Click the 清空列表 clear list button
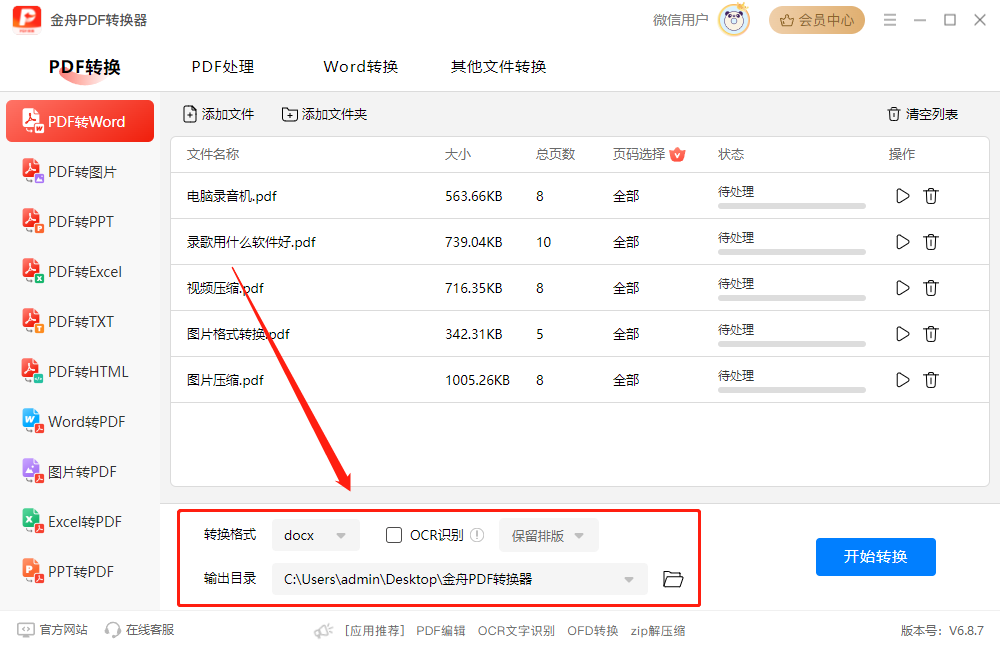The width and height of the screenshot is (1000, 650). tap(922, 114)
